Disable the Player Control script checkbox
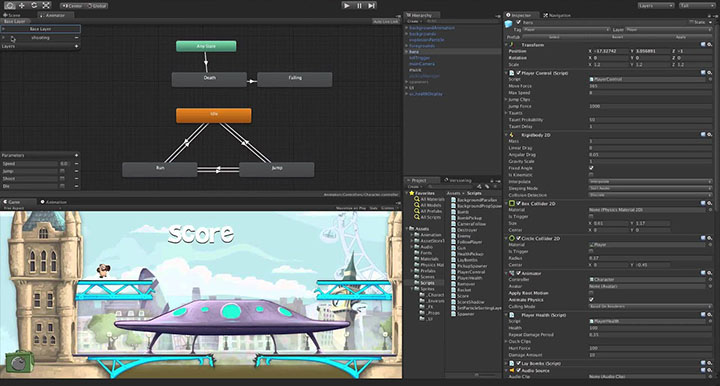Viewport: 720px width, 386px height. [x=518, y=73]
